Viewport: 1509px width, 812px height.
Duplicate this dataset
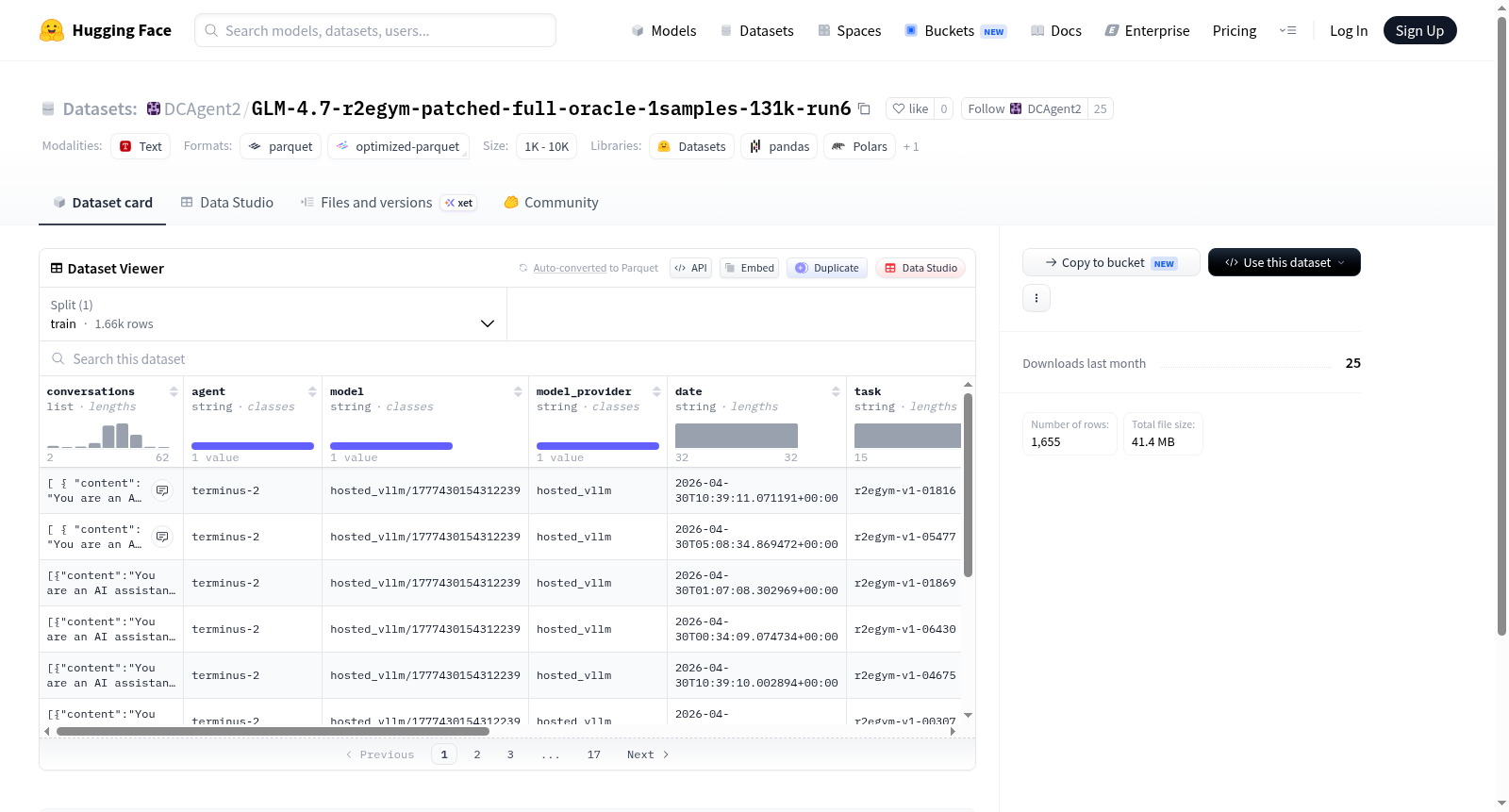pos(827,268)
